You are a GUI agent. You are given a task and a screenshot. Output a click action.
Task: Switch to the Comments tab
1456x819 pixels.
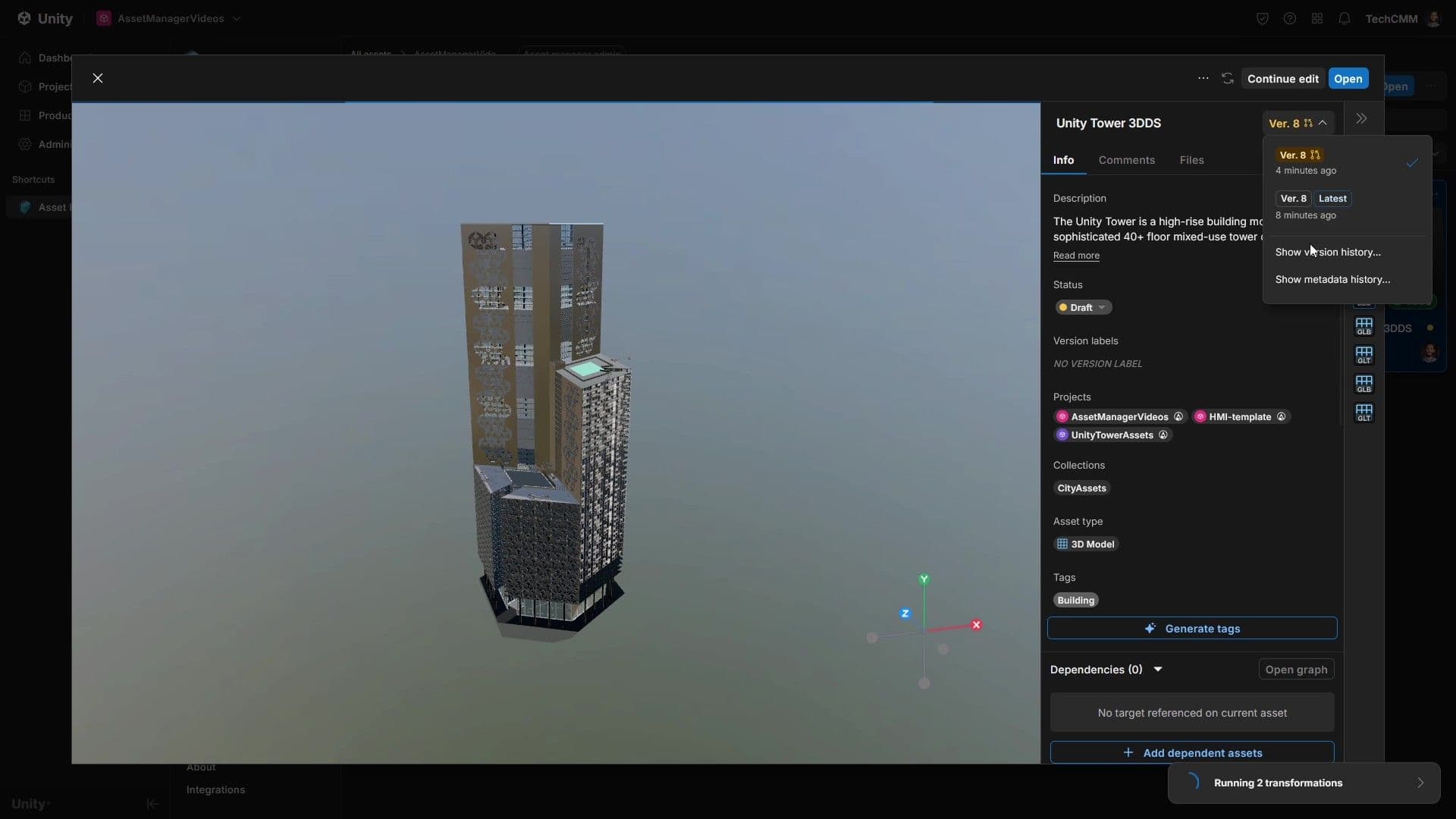coord(1126,160)
